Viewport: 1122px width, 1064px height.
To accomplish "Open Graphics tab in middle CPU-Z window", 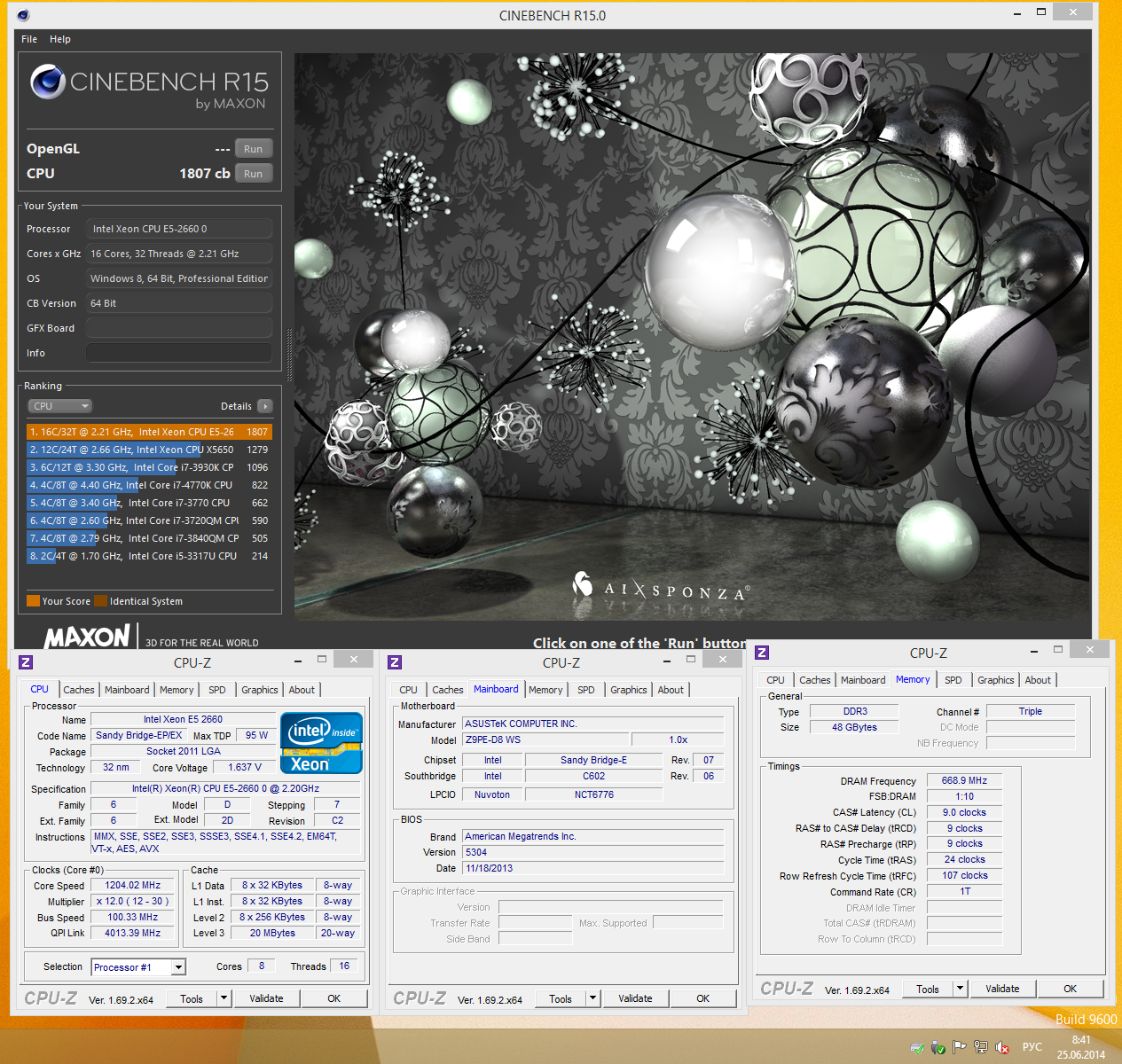I will tap(629, 690).
